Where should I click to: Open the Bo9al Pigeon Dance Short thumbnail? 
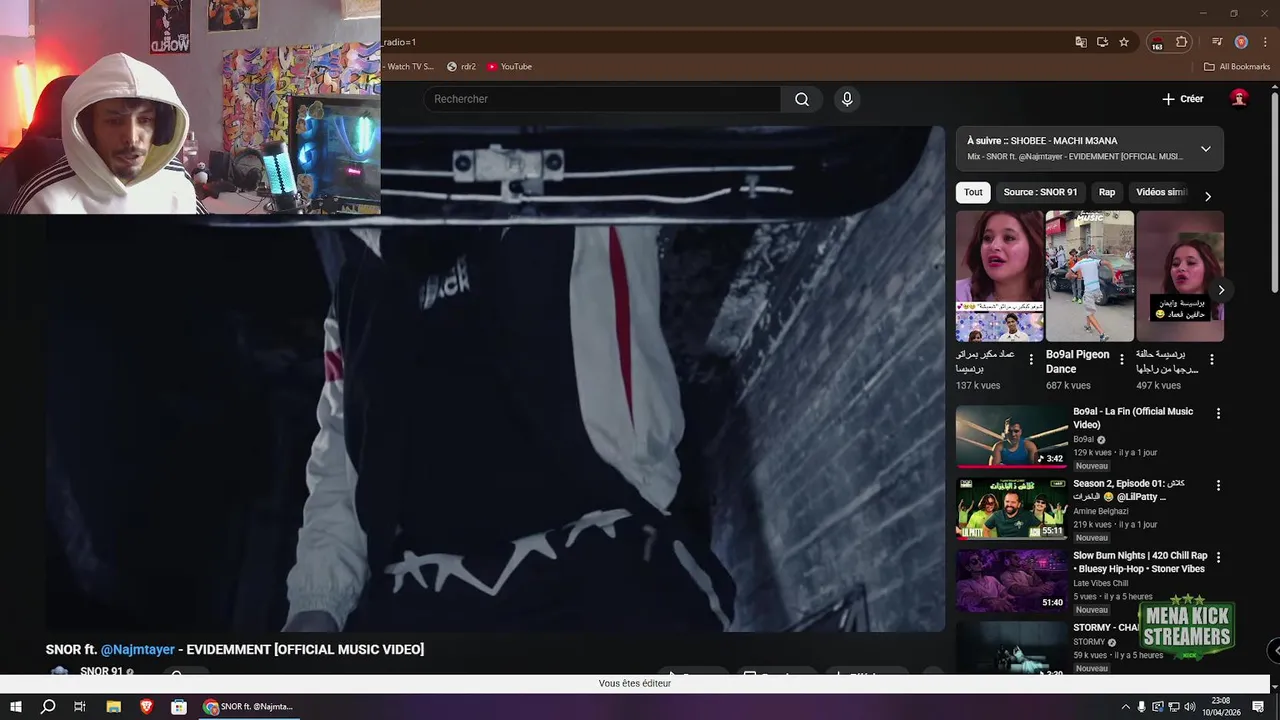click(1090, 276)
